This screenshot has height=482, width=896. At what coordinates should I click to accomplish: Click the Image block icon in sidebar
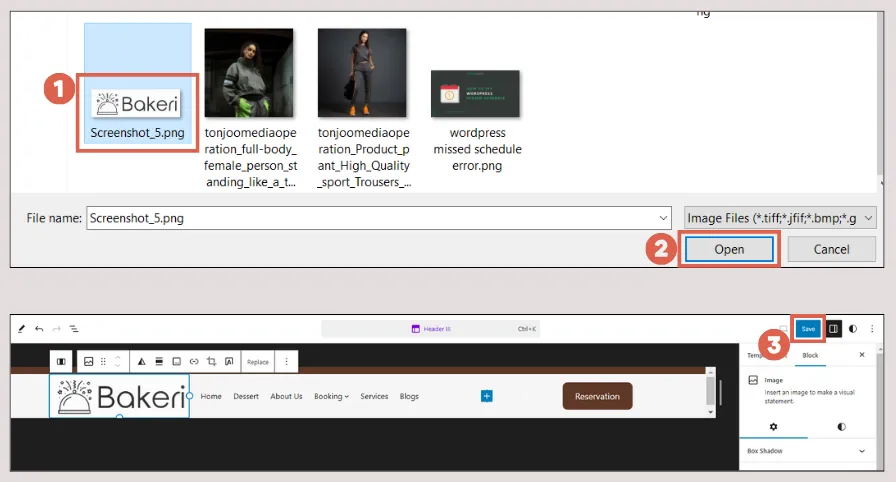(x=753, y=380)
